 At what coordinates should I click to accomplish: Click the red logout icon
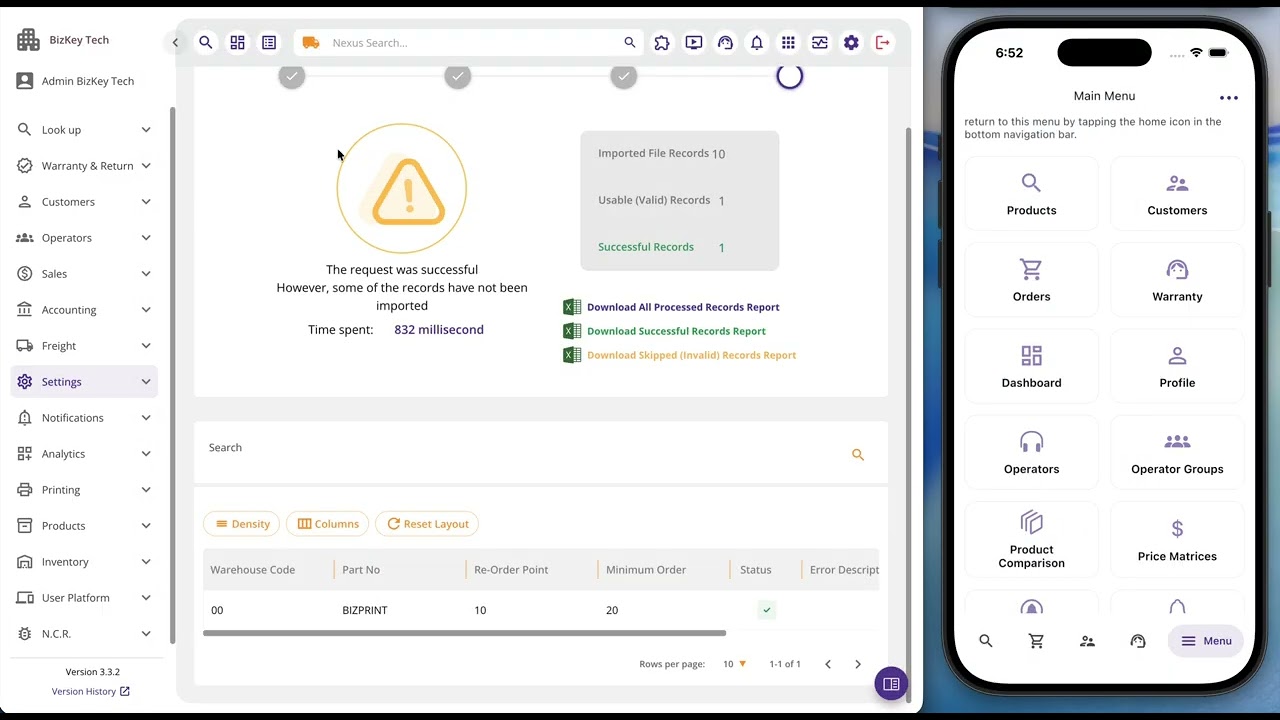tap(883, 42)
